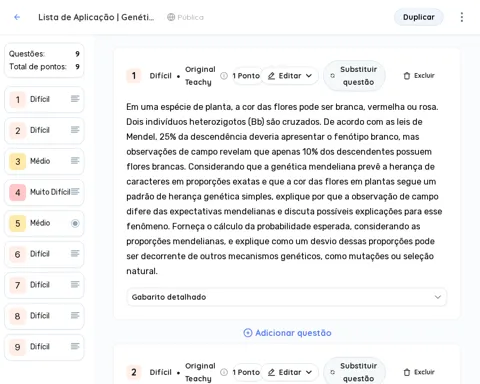Click Excluir to delete question 2

[419, 372]
